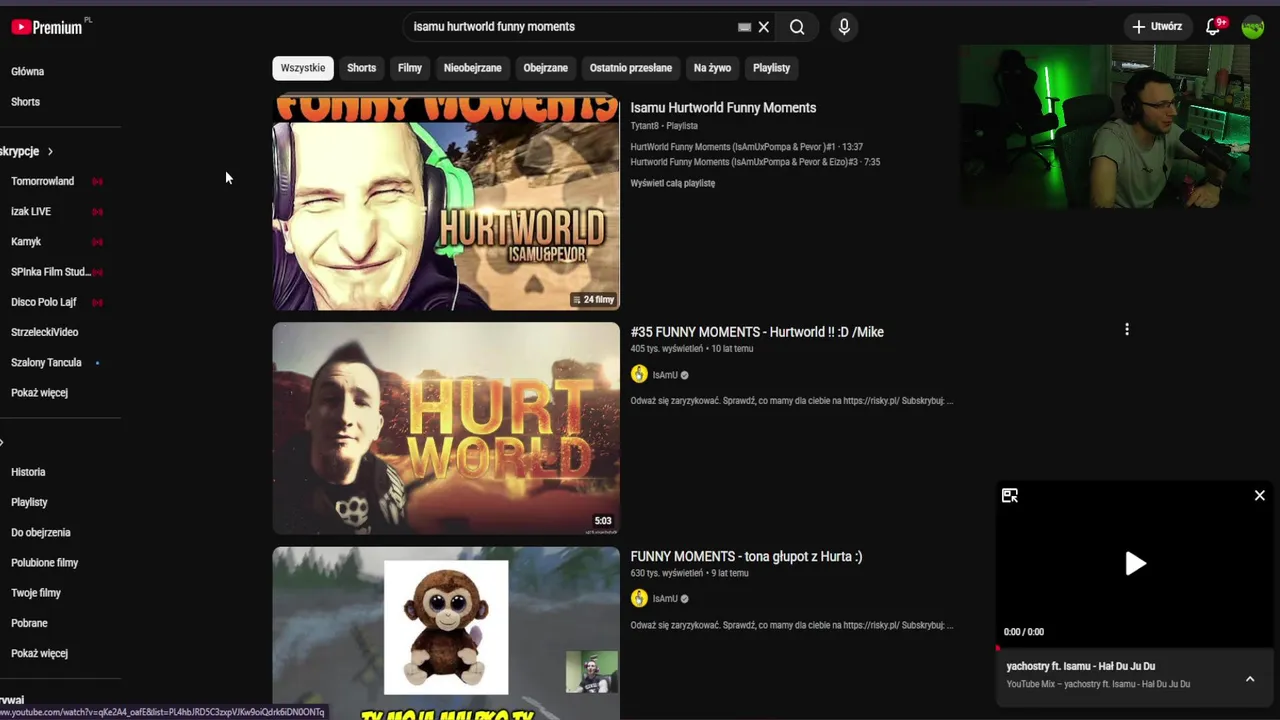The width and height of the screenshot is (1280, 720).
Task: Select the Wszystkie filter chip
Action: click(x=303, y=68)
